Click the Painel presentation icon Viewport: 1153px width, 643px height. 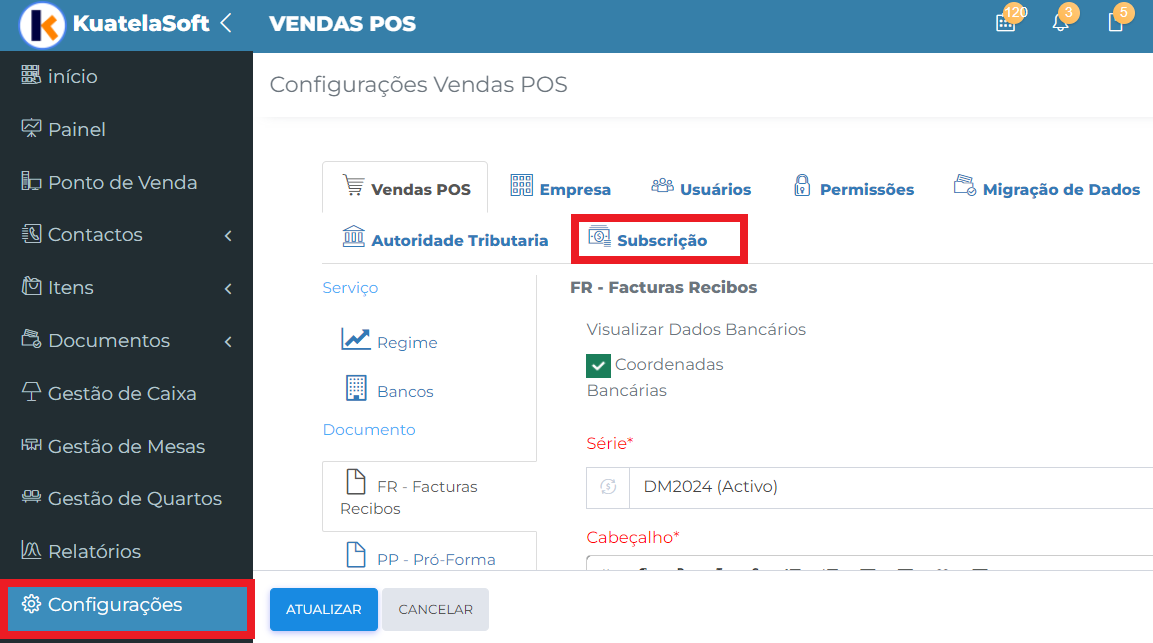(x=31, y=127)
